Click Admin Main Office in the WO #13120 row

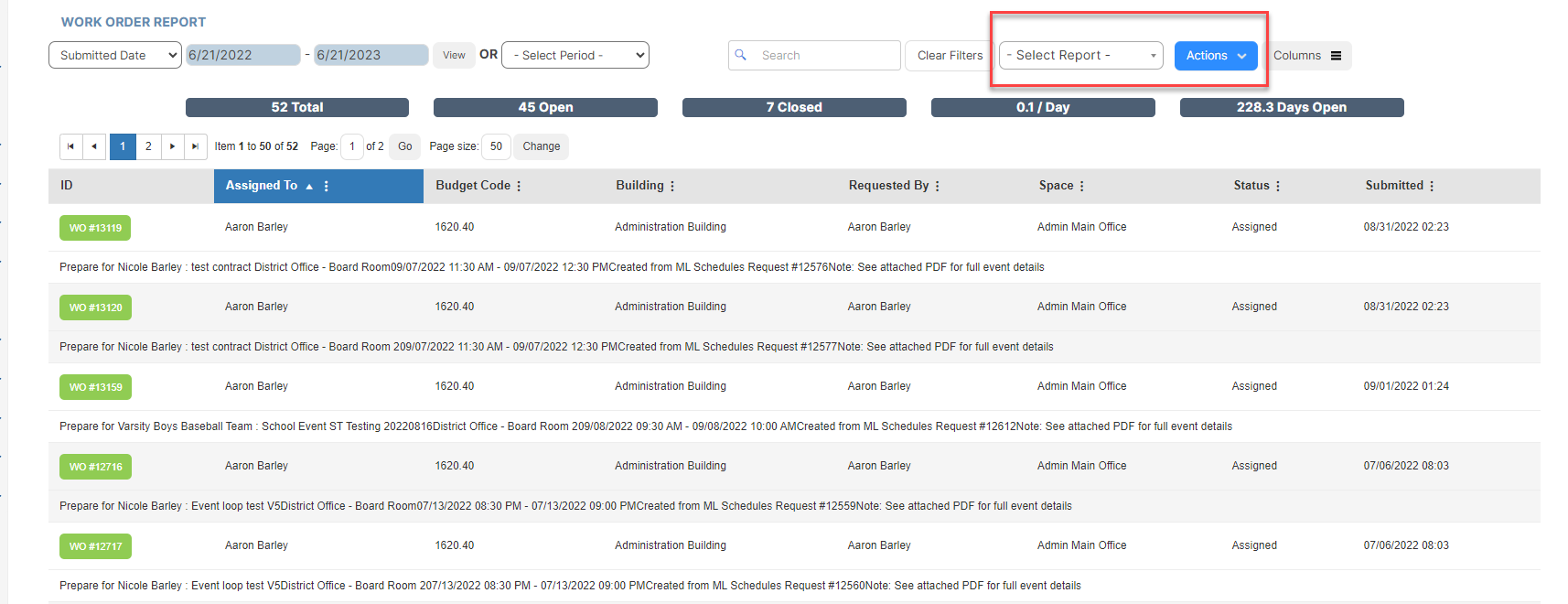pyautogui.click(x=1082, y=307)
